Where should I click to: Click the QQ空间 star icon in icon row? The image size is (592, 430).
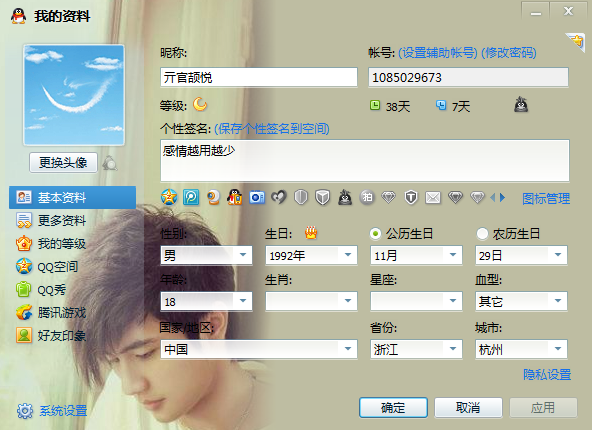(169, 197)
